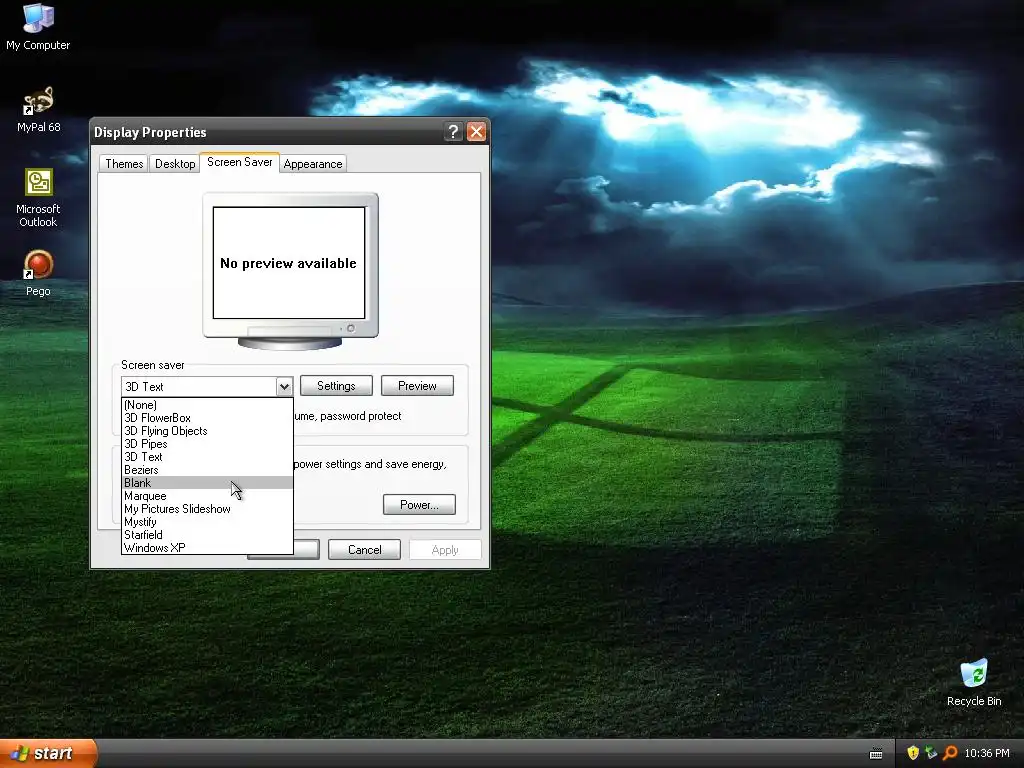Screen dimensions: 1024x768
Task: Click the security shield tray icon
Action: (913, 753)
